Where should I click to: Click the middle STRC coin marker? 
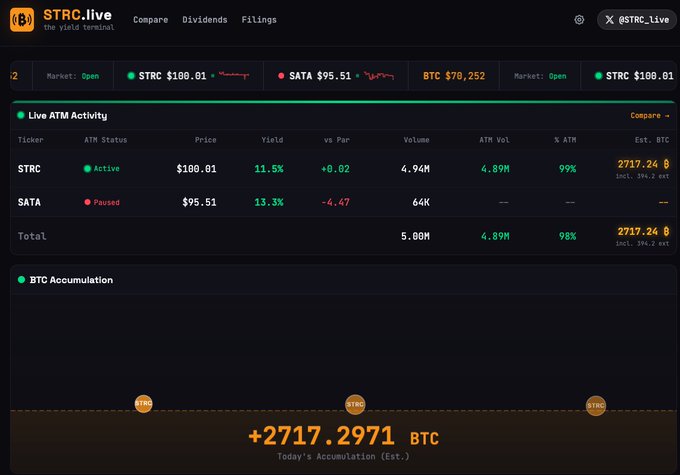click(355, 404)
